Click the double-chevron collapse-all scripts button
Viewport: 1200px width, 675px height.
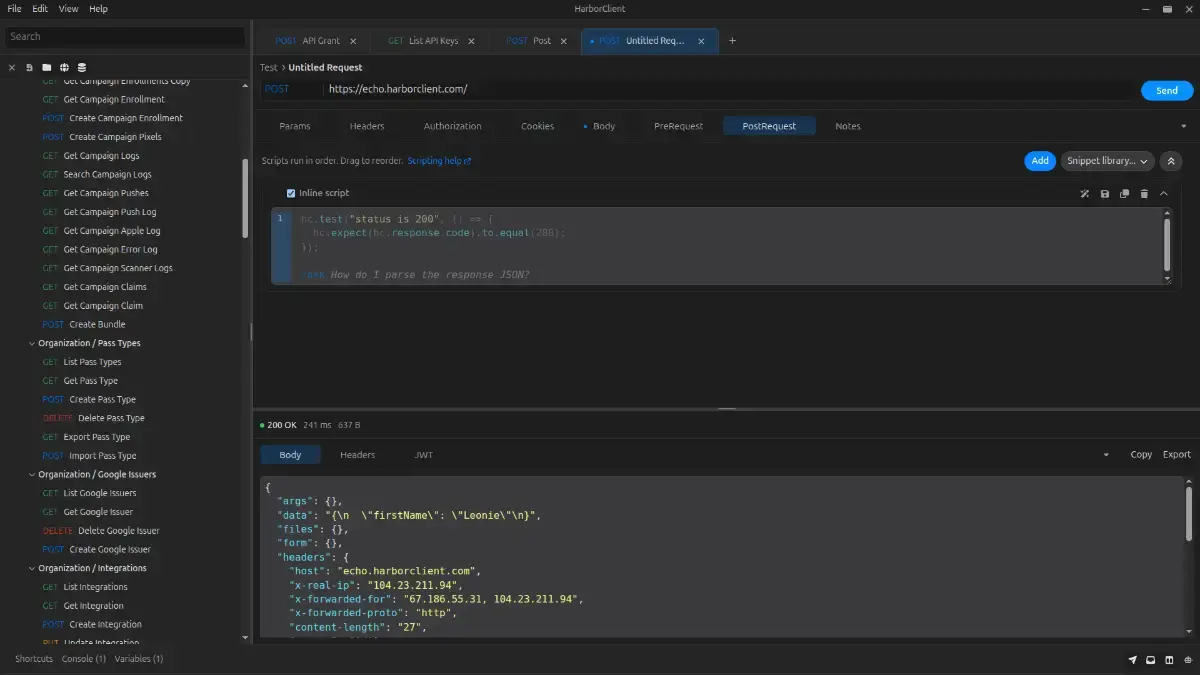(x=1171, y=161)
